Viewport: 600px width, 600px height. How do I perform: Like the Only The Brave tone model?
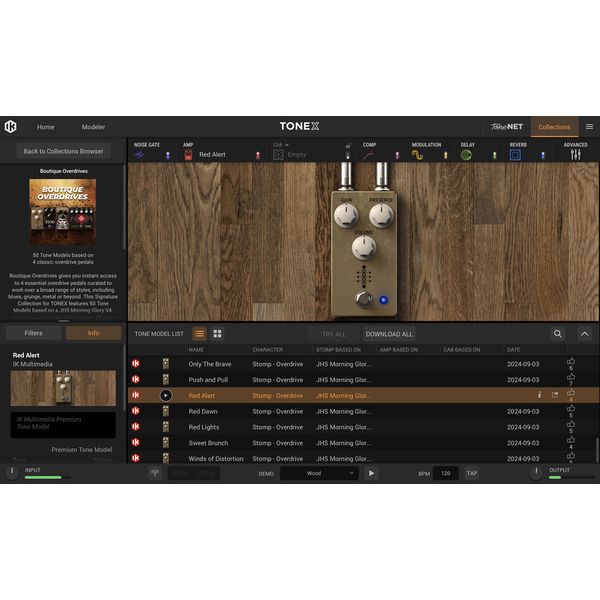[571, 362]
